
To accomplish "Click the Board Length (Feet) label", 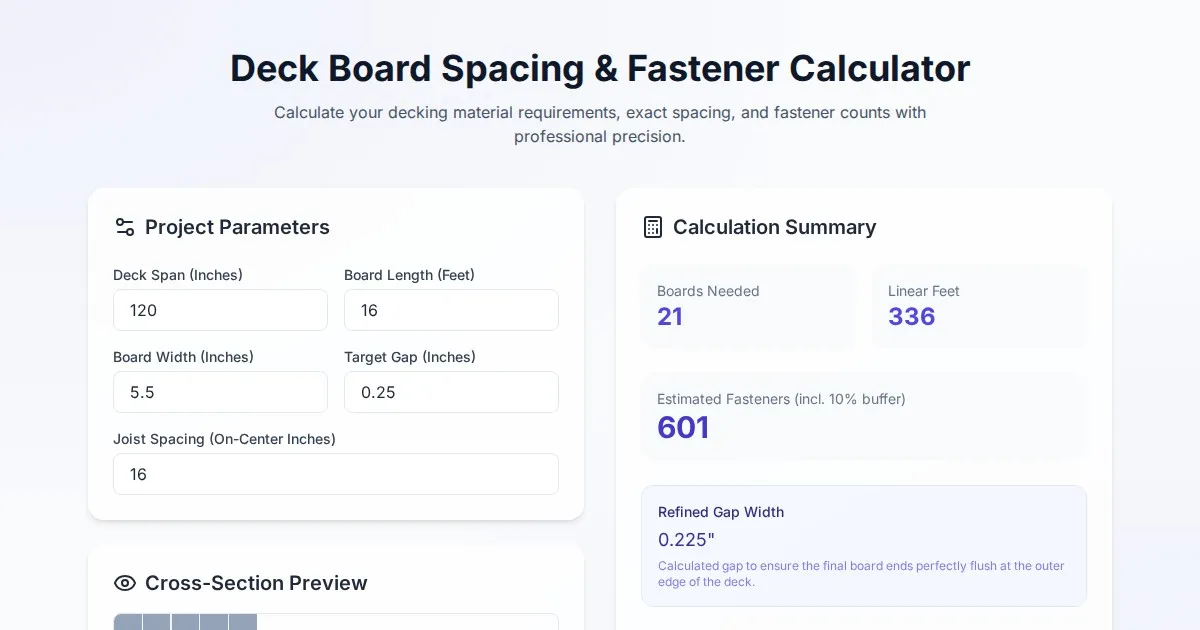I will (x=409, y=275).
